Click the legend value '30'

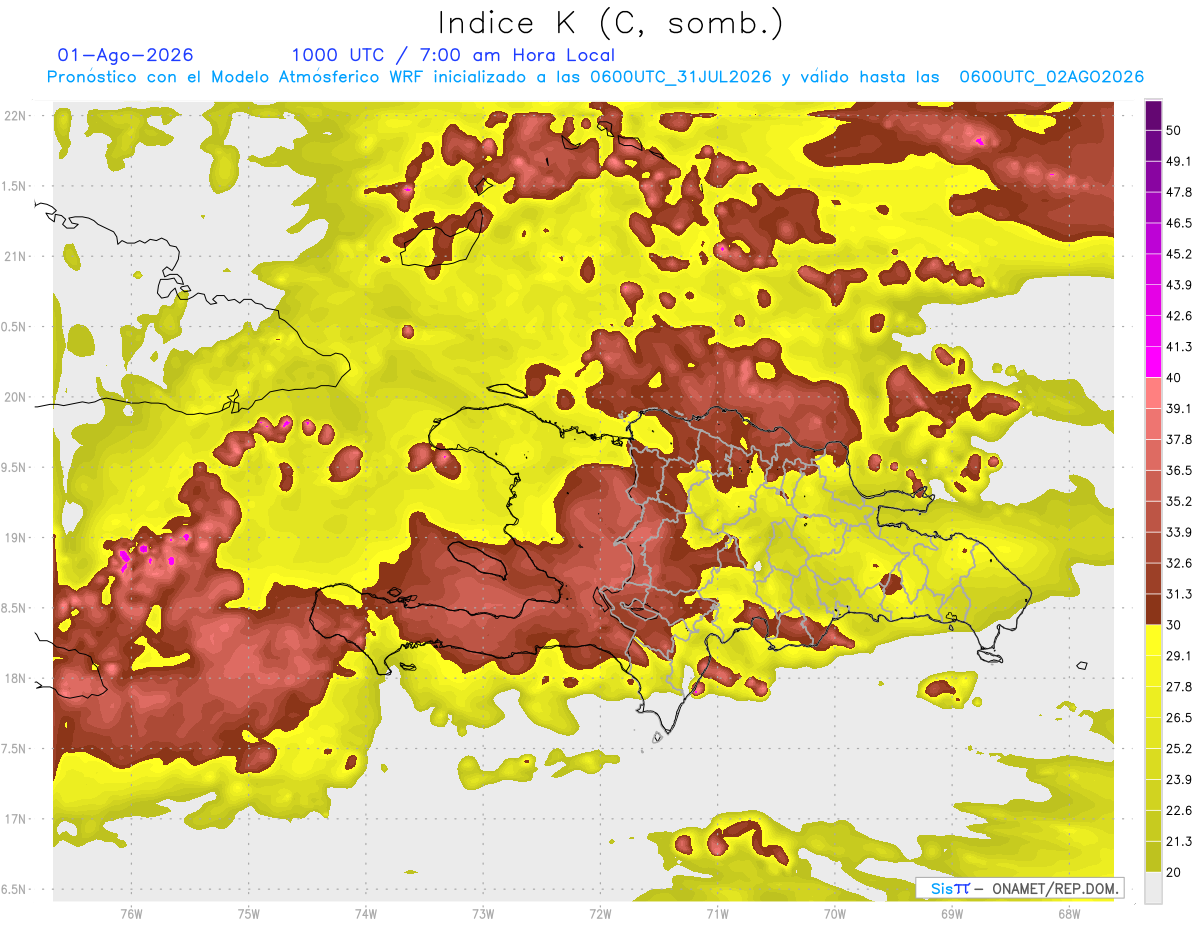[1174, 625]
